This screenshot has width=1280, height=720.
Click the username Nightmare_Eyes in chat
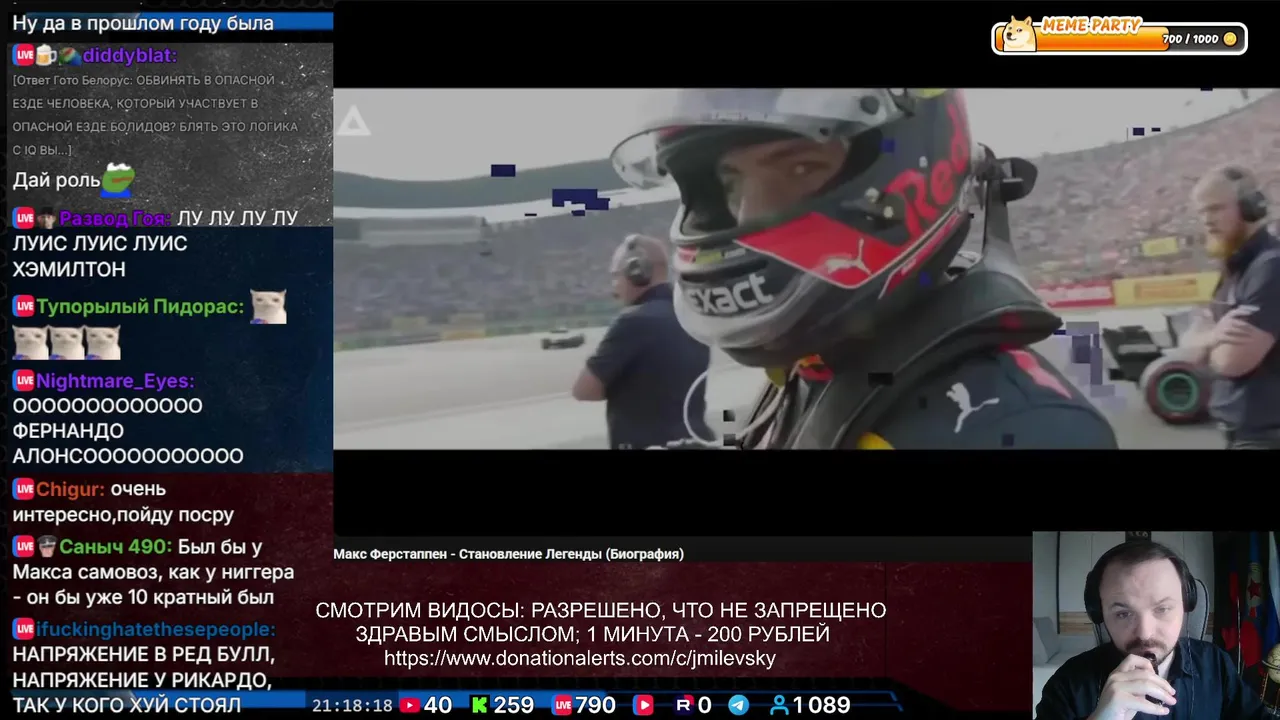115,380
